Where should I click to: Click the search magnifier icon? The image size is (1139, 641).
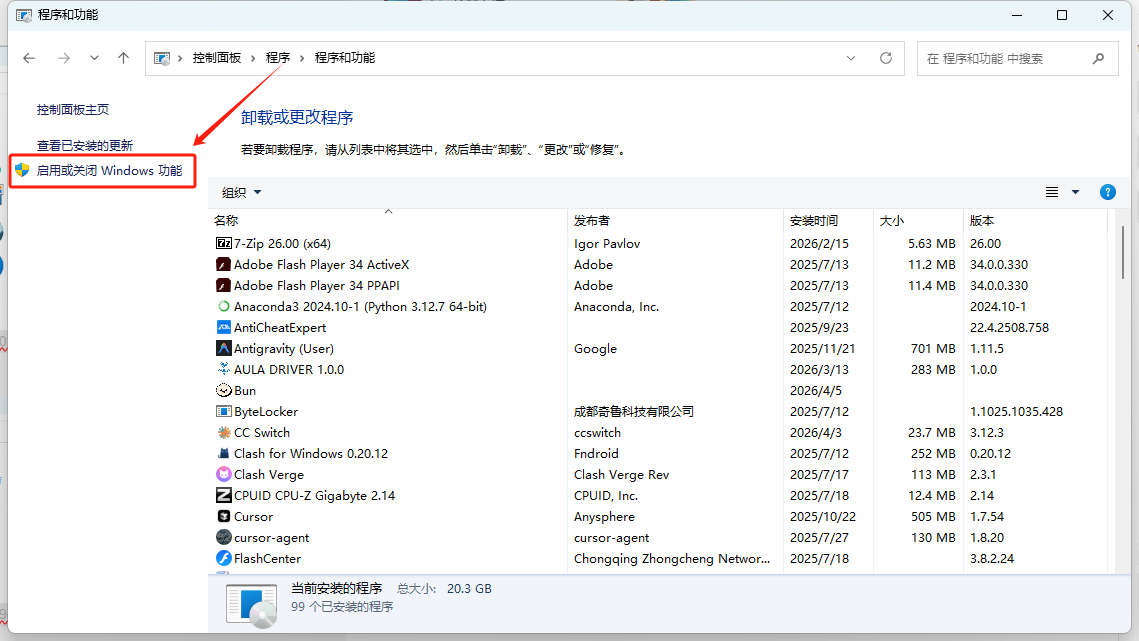tap(1098, 58)
